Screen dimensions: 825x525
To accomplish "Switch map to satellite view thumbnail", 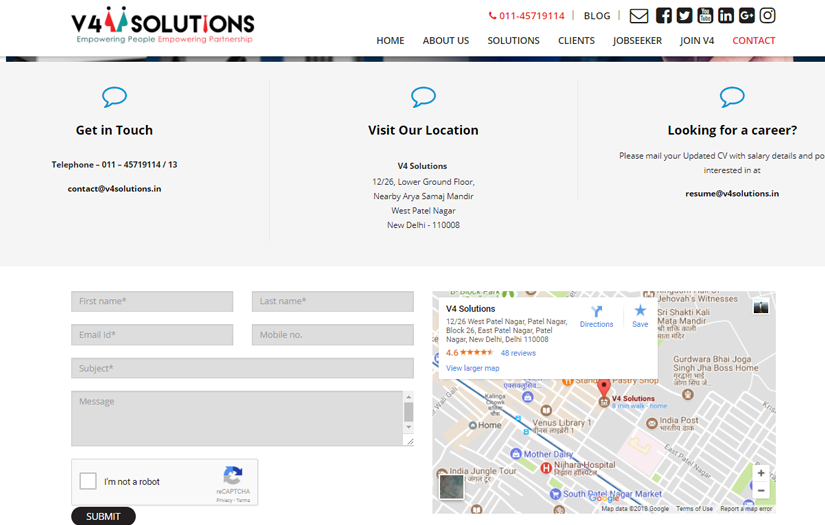I will (451, 487).
